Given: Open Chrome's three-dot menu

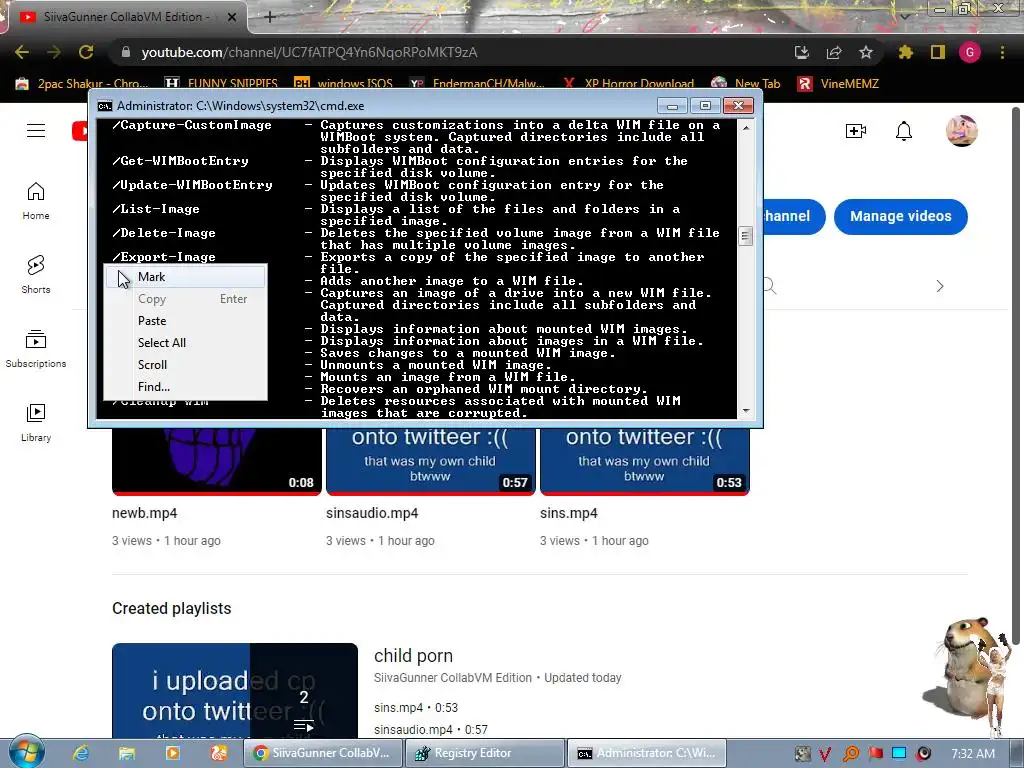Looking at the screenshot, I should pos(1002,52).
